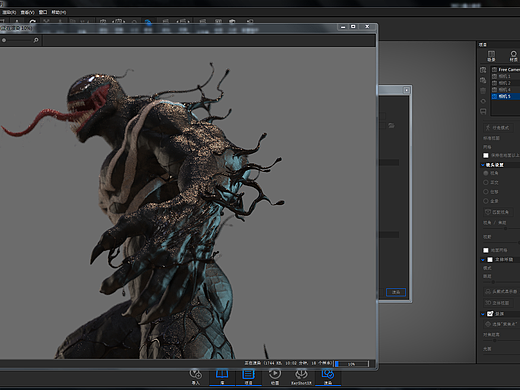Open the 查看(V) View menu
This screenshot has width=520, height=390.
27,12
